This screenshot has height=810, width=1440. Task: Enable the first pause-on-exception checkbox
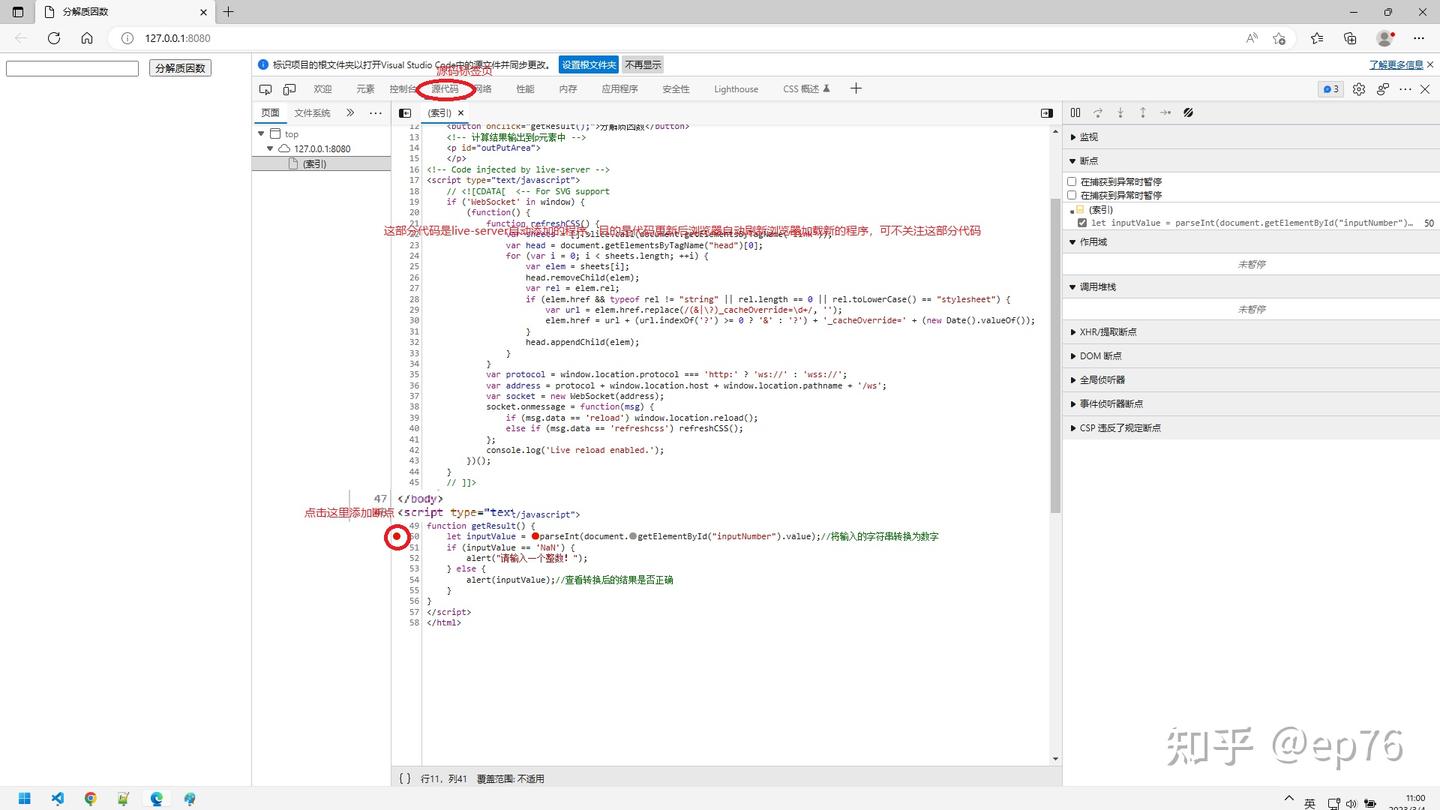coord(1072,182)
